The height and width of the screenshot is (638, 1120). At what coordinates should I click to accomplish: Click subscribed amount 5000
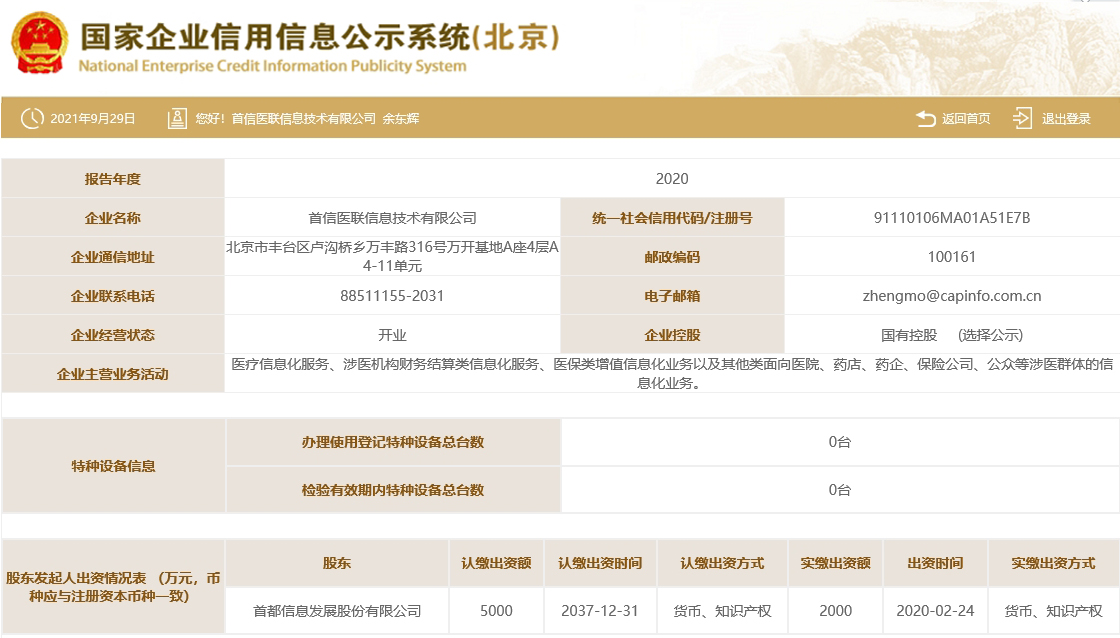[x=496, y=611]
